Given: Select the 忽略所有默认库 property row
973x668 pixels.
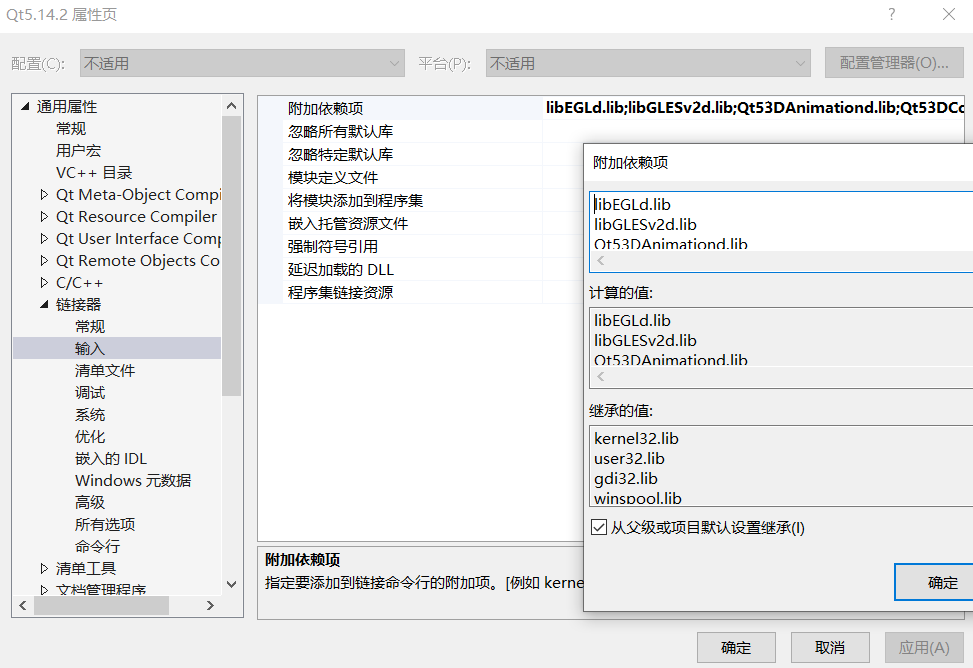Looking at the screenshot, I should 340,133.
